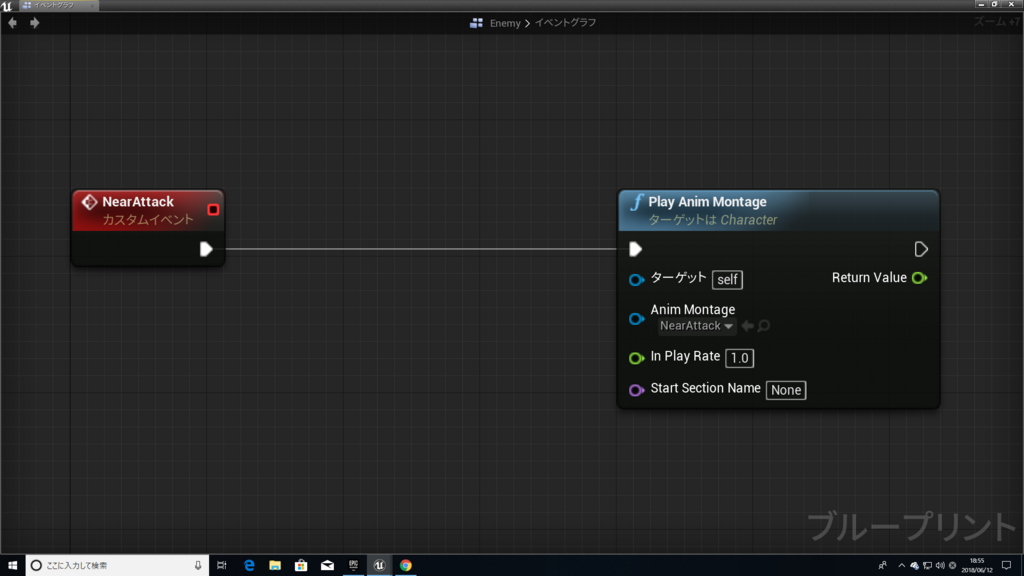1024x576 pixels.
Task: Click the microphone icon in taskbar search
Action: (198, 566)
